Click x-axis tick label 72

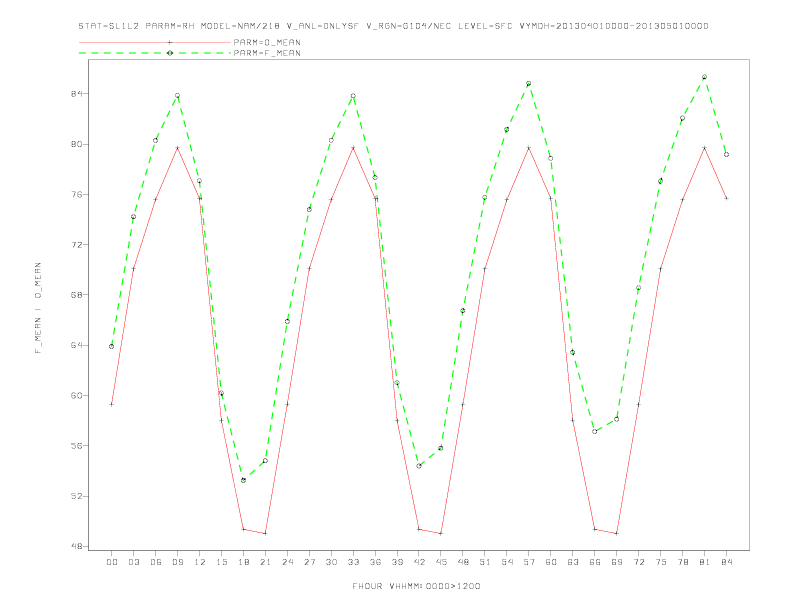click(638, 562)
